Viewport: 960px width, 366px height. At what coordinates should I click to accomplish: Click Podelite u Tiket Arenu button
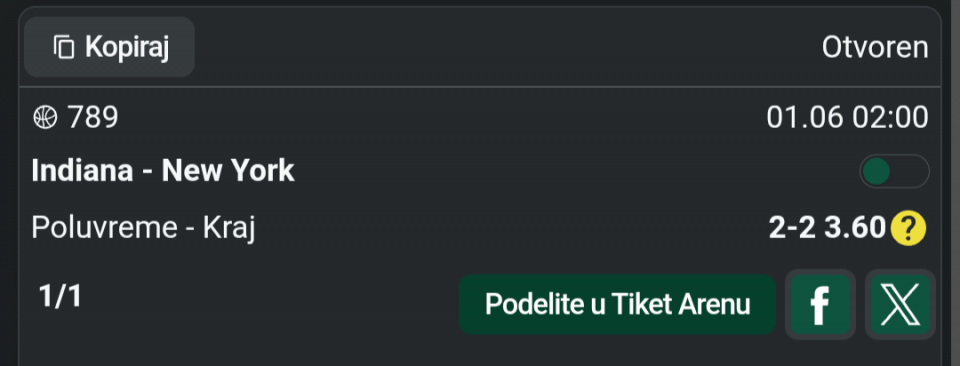point(617,305)
